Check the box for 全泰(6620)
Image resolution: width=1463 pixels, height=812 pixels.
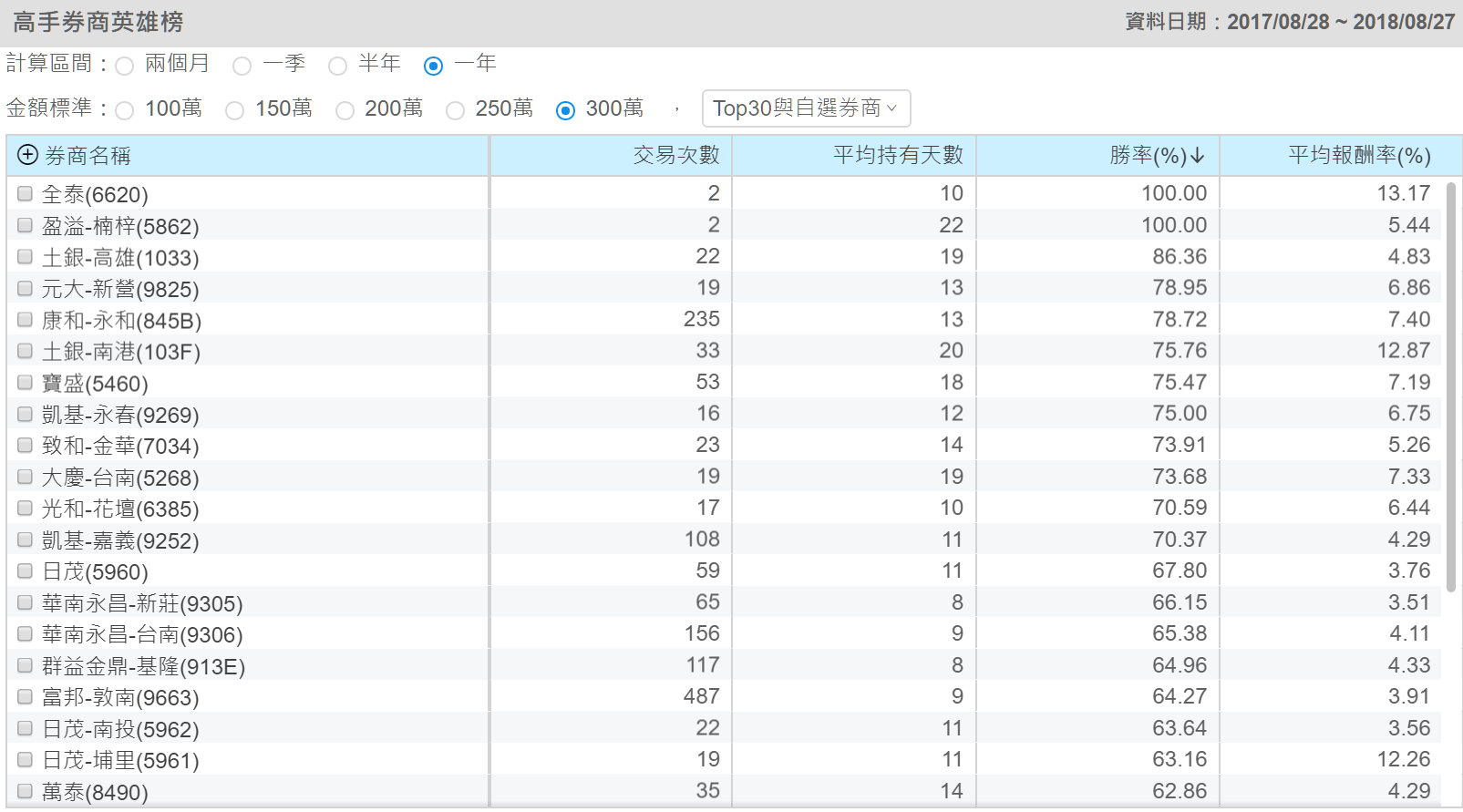point(26,194)
